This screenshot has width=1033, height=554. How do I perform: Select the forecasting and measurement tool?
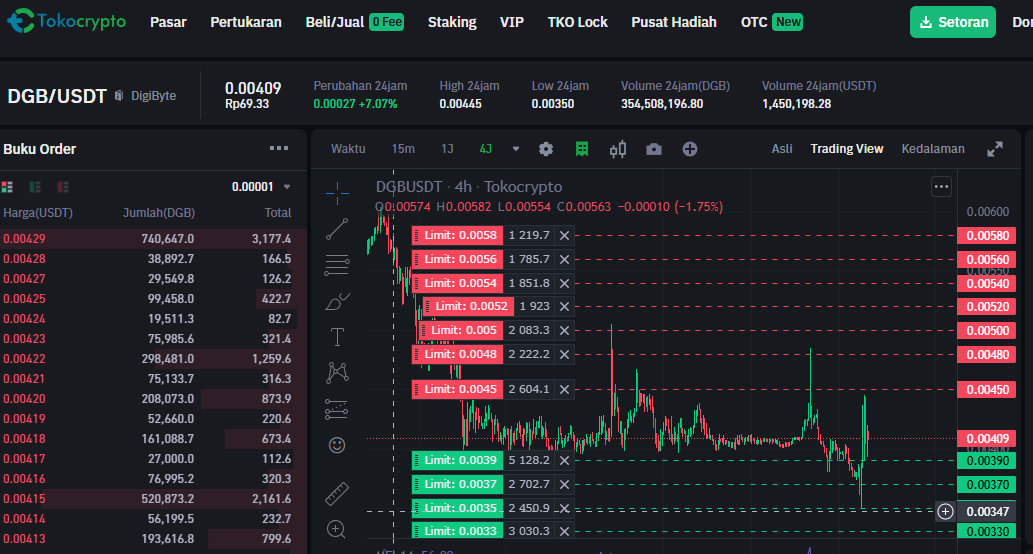tap(337, 409)
